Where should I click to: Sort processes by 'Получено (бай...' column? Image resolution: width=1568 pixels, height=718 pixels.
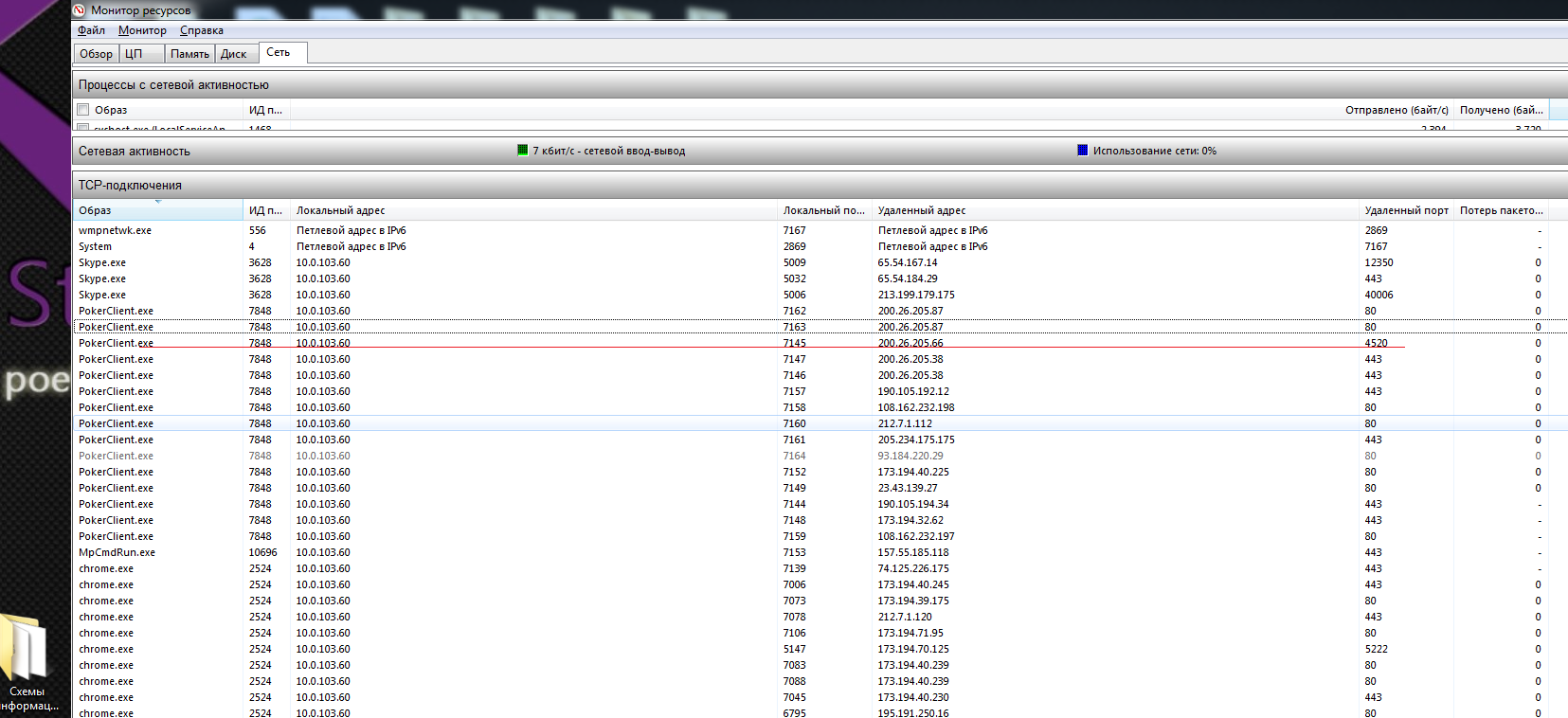1502,110
